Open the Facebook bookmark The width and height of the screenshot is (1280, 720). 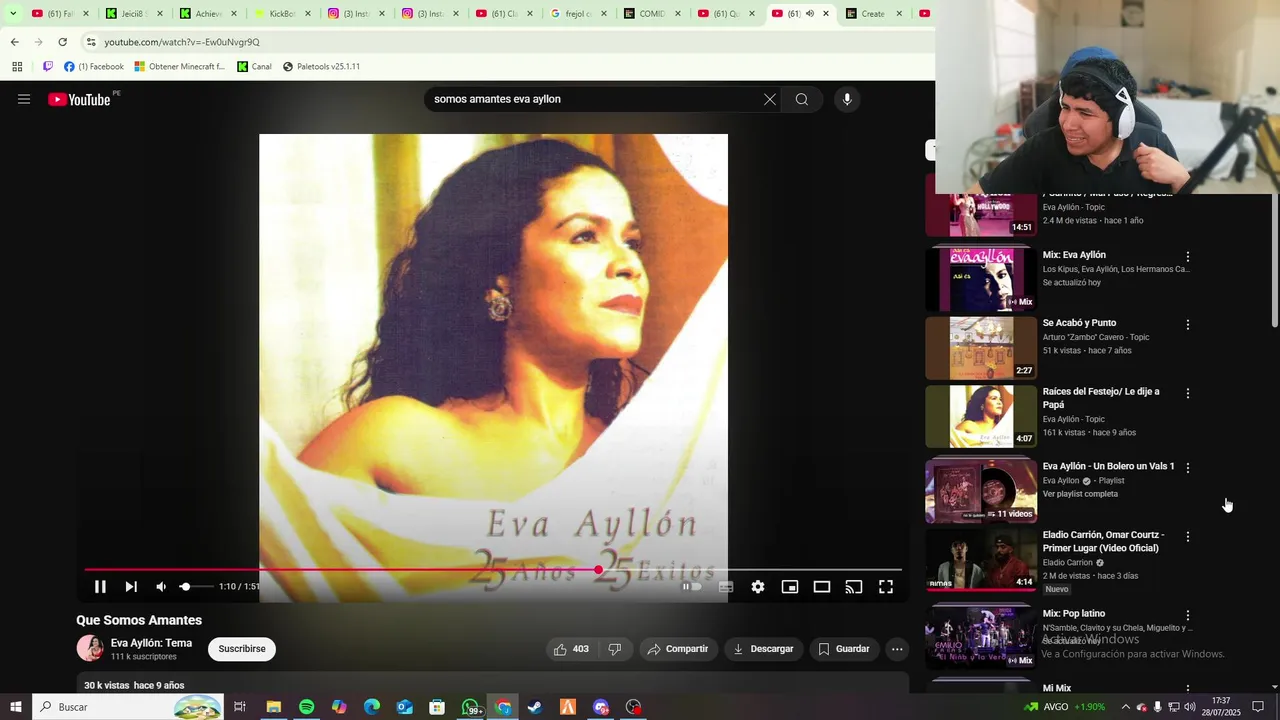[x=94, y=67]
